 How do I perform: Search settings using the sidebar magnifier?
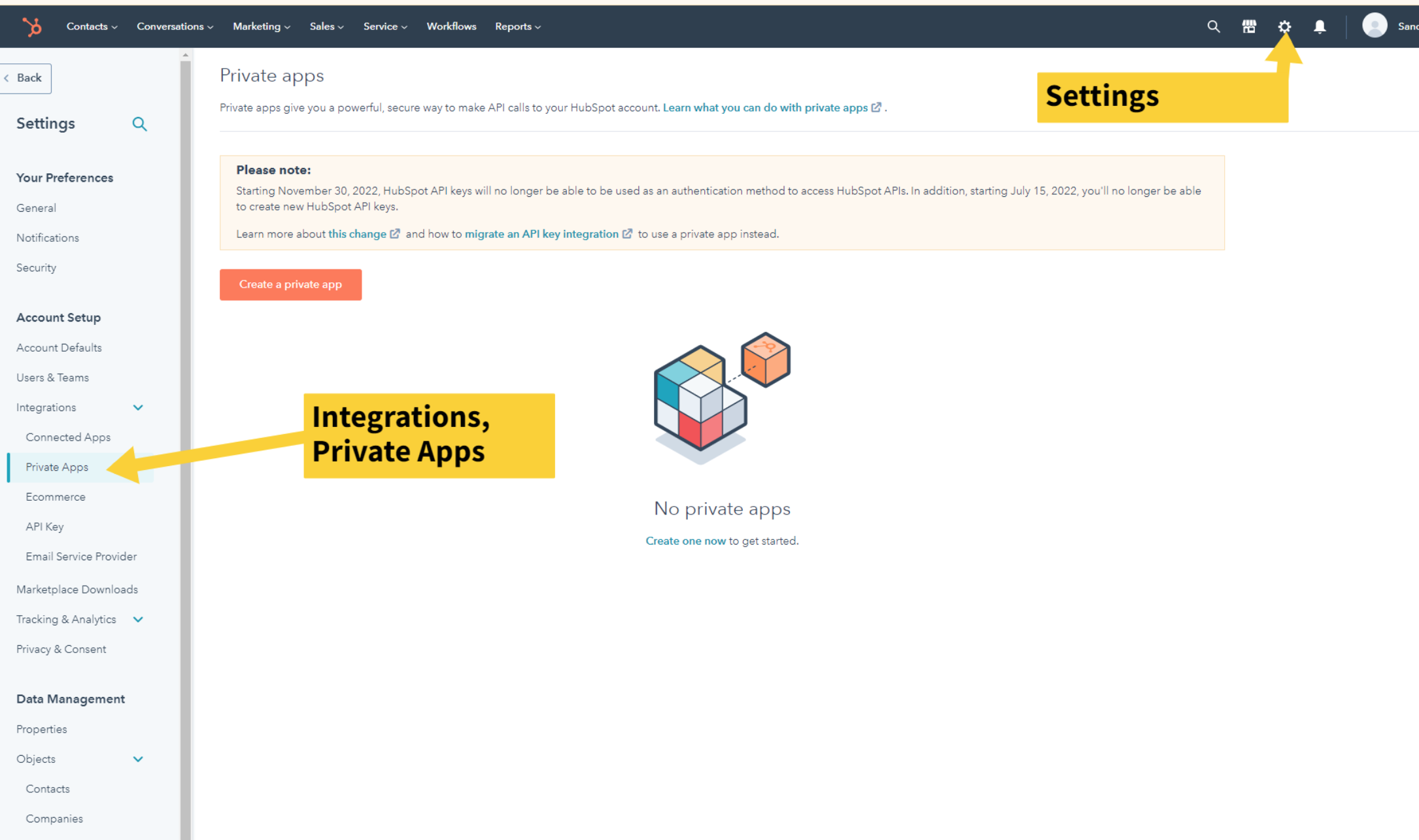pyautogui.click(x=139, y=124)
